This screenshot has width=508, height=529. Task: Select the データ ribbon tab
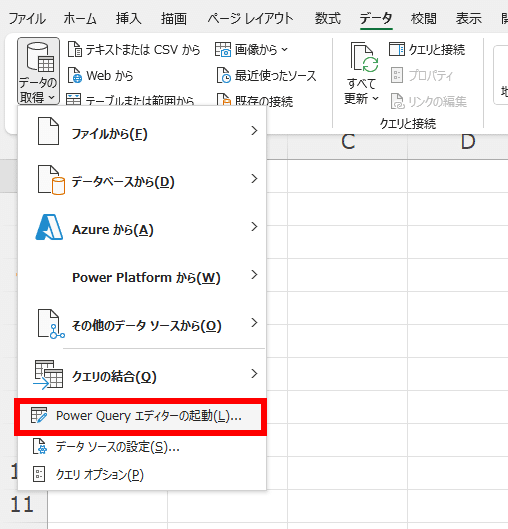tap(376, 18)
